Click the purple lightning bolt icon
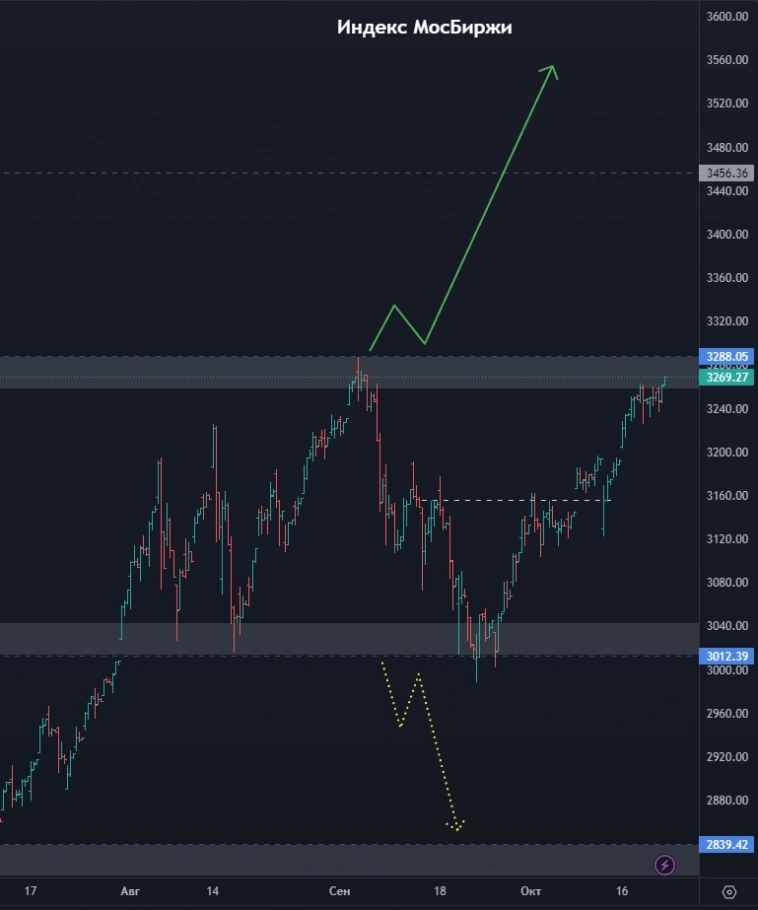Screen dimensions: 758x910 pos(665,865)
